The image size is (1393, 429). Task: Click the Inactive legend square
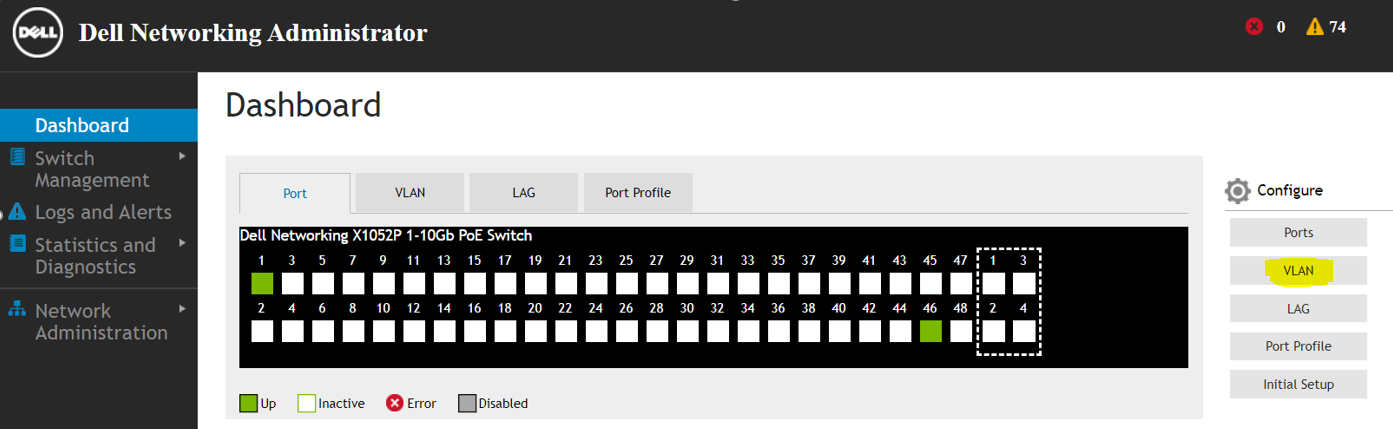click(x=306, y=403)
